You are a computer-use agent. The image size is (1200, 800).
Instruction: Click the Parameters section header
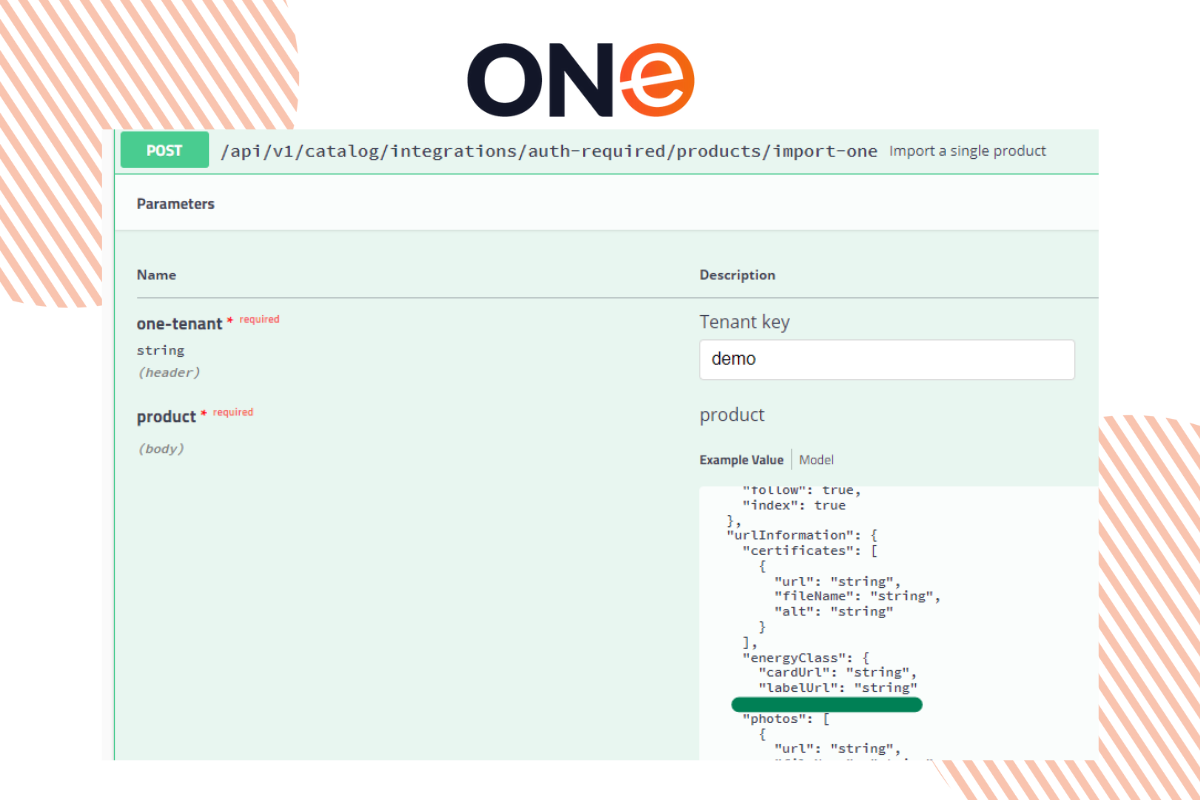pos(176,203)
